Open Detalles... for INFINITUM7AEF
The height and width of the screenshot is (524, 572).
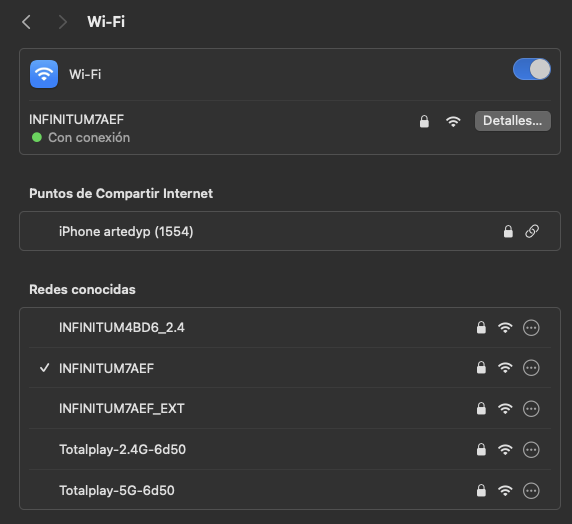(513, 121)
